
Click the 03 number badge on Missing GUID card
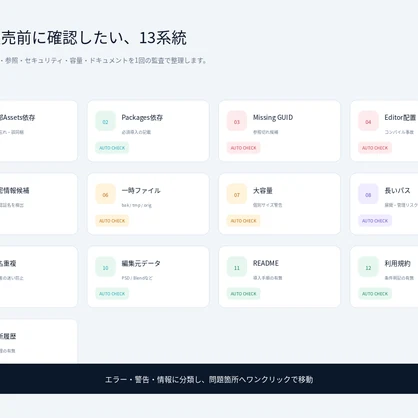237,121
